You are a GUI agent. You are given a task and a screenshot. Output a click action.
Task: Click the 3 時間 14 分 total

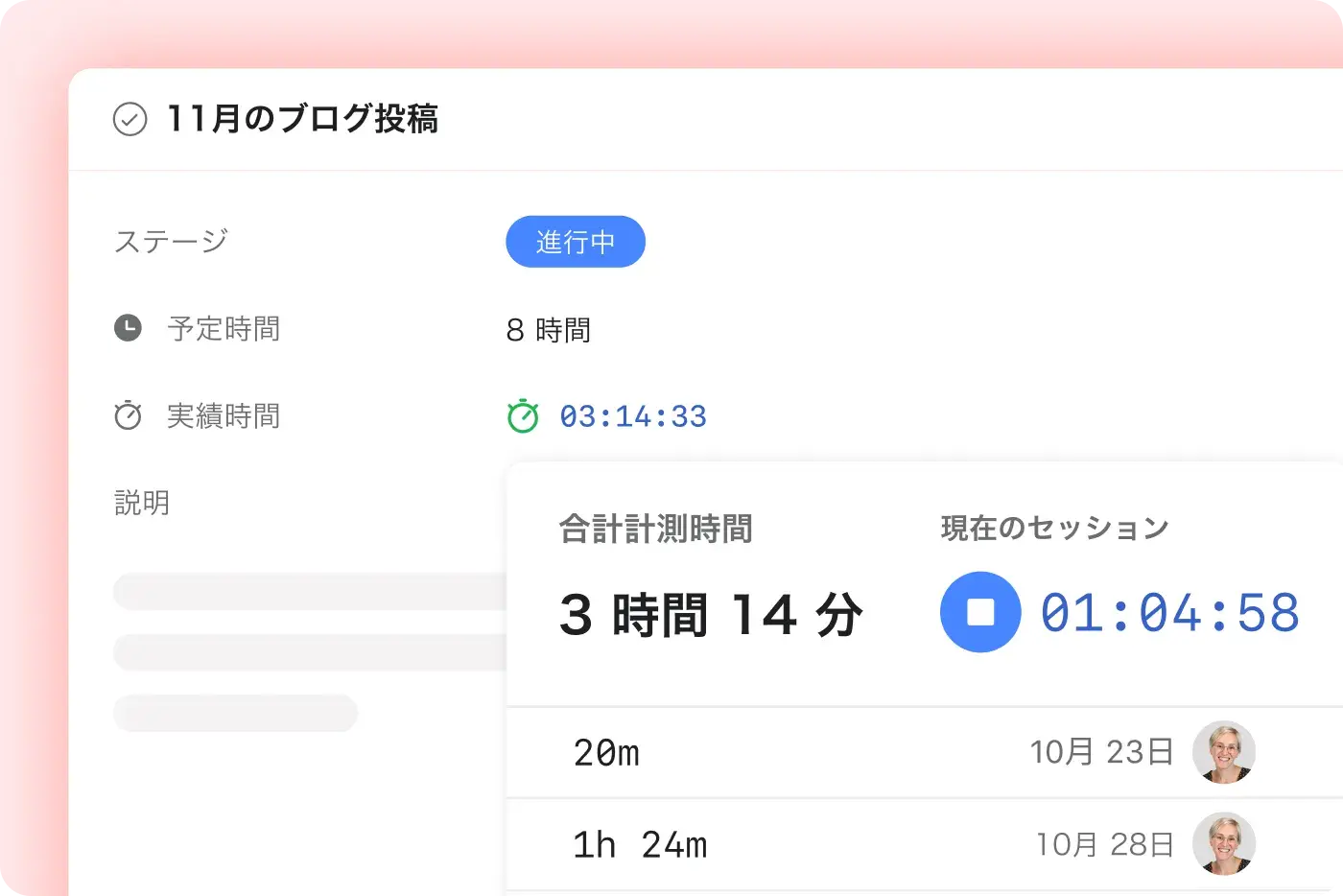[x=711, y=614]
